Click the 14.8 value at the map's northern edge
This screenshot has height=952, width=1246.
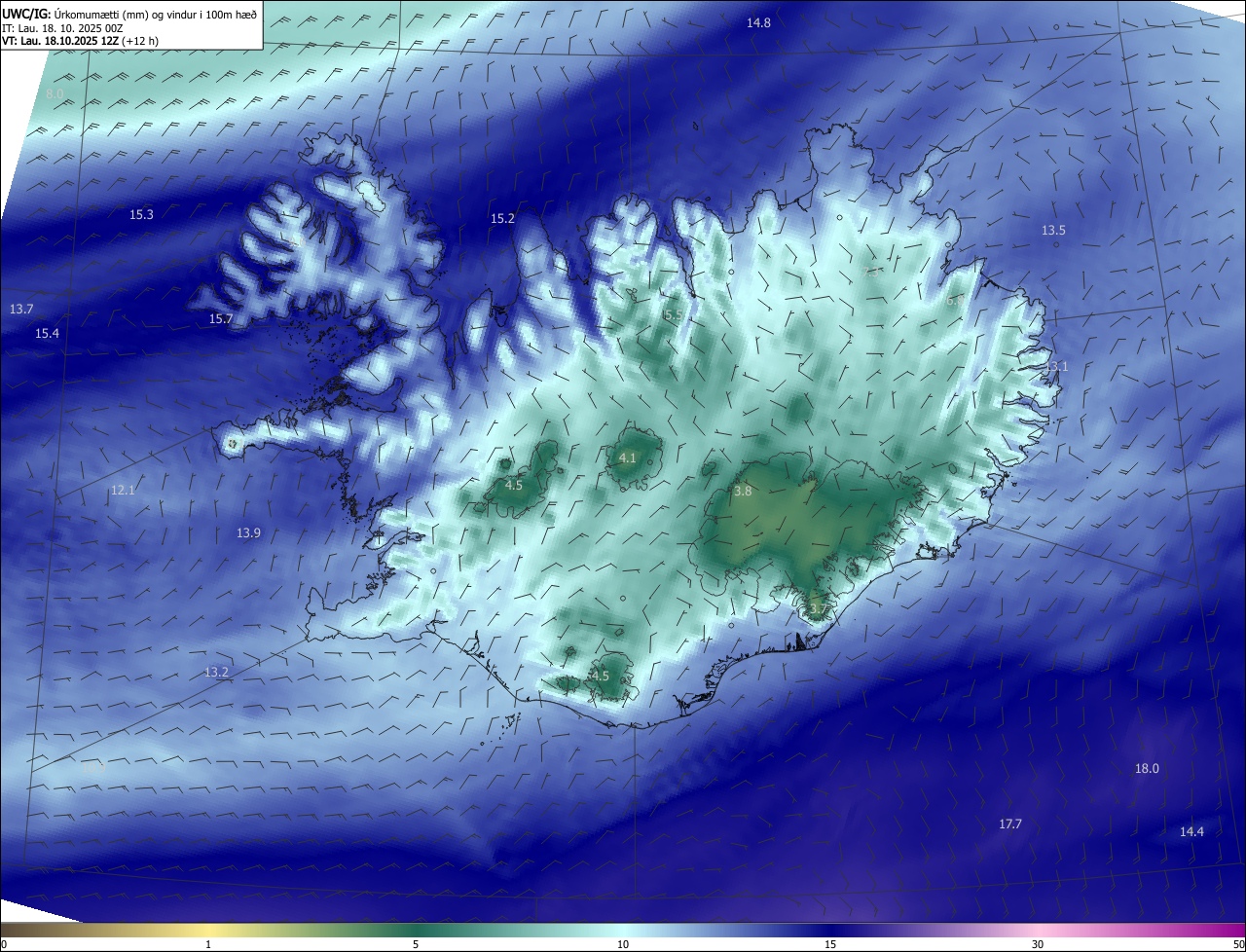coord(758,22)
